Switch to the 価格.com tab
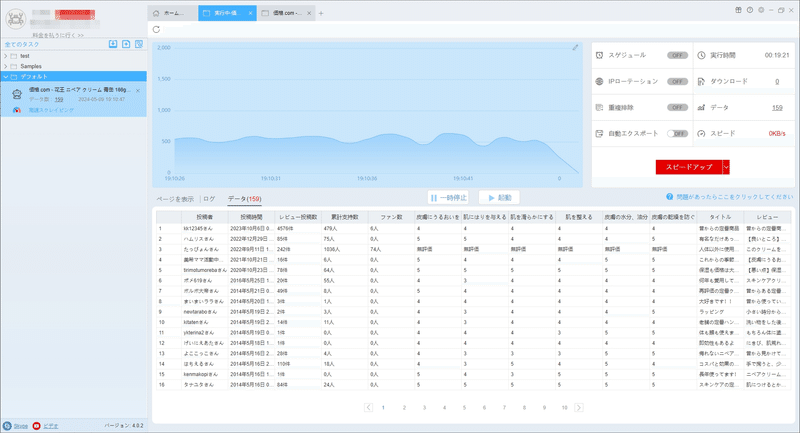The height and width of the screenshot is (433, 800). (286, 13)
